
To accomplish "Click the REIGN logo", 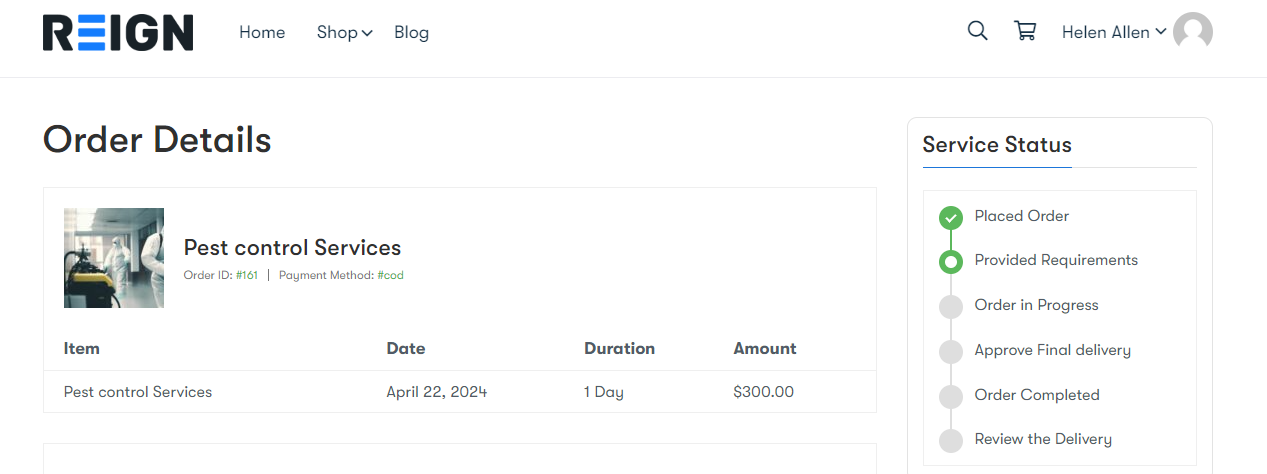I will coord(118,32).
